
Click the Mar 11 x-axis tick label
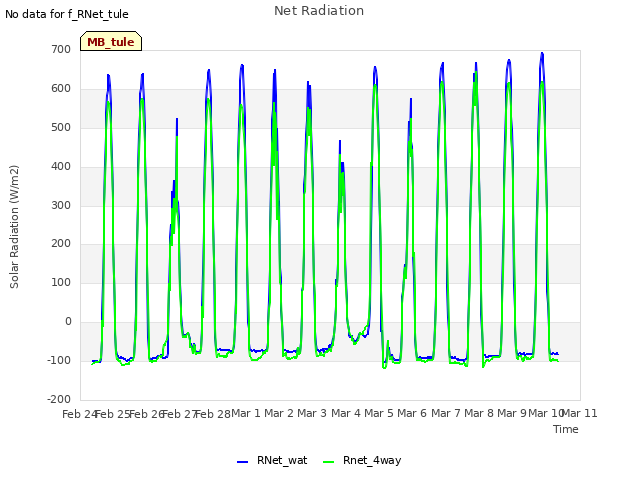[580, 413]
